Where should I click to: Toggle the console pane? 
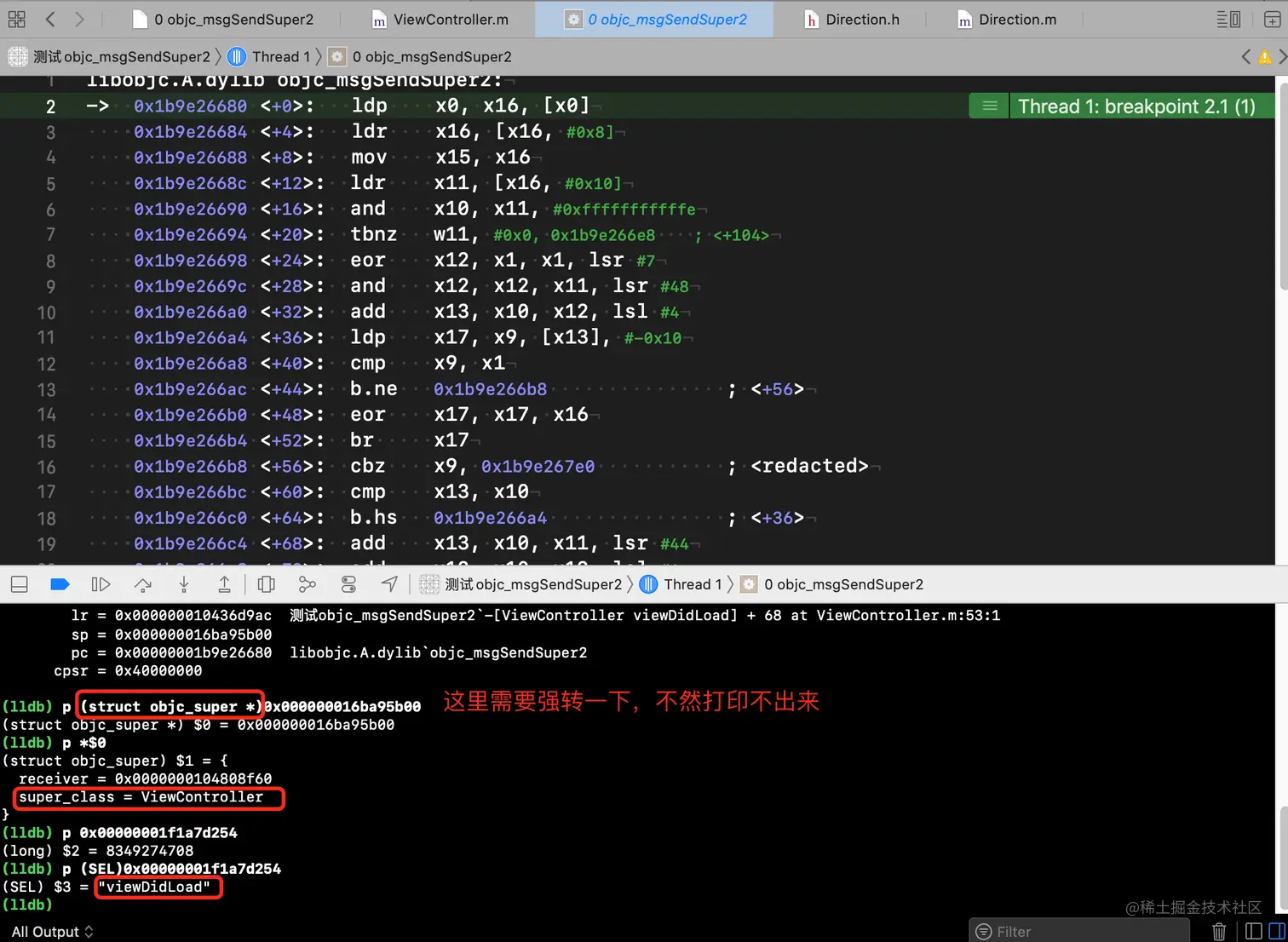point(1277,932)
